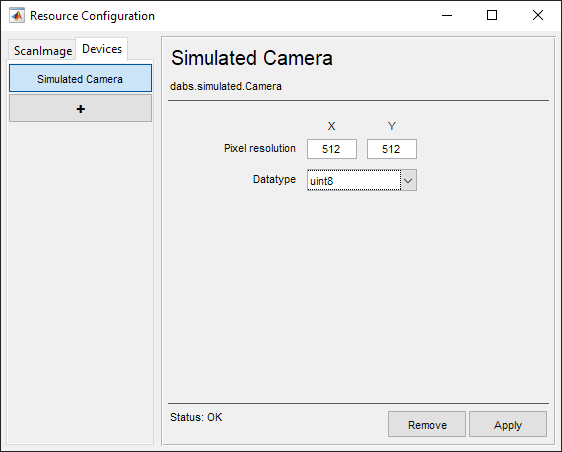Screen dimensions: 562x452
Task: Click the Y column header label
Action: [x=391, y=126]
